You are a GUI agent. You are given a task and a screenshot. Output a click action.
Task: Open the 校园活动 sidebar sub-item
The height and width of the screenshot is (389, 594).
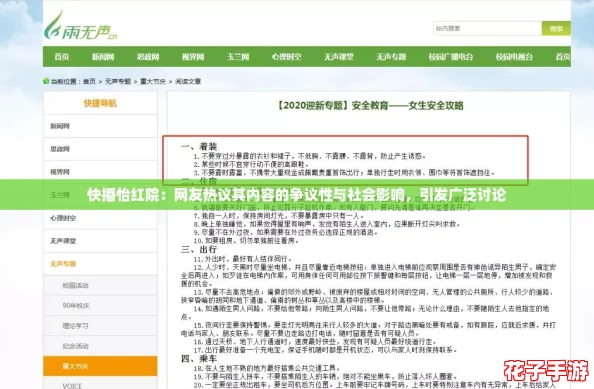tap(100, 285)
